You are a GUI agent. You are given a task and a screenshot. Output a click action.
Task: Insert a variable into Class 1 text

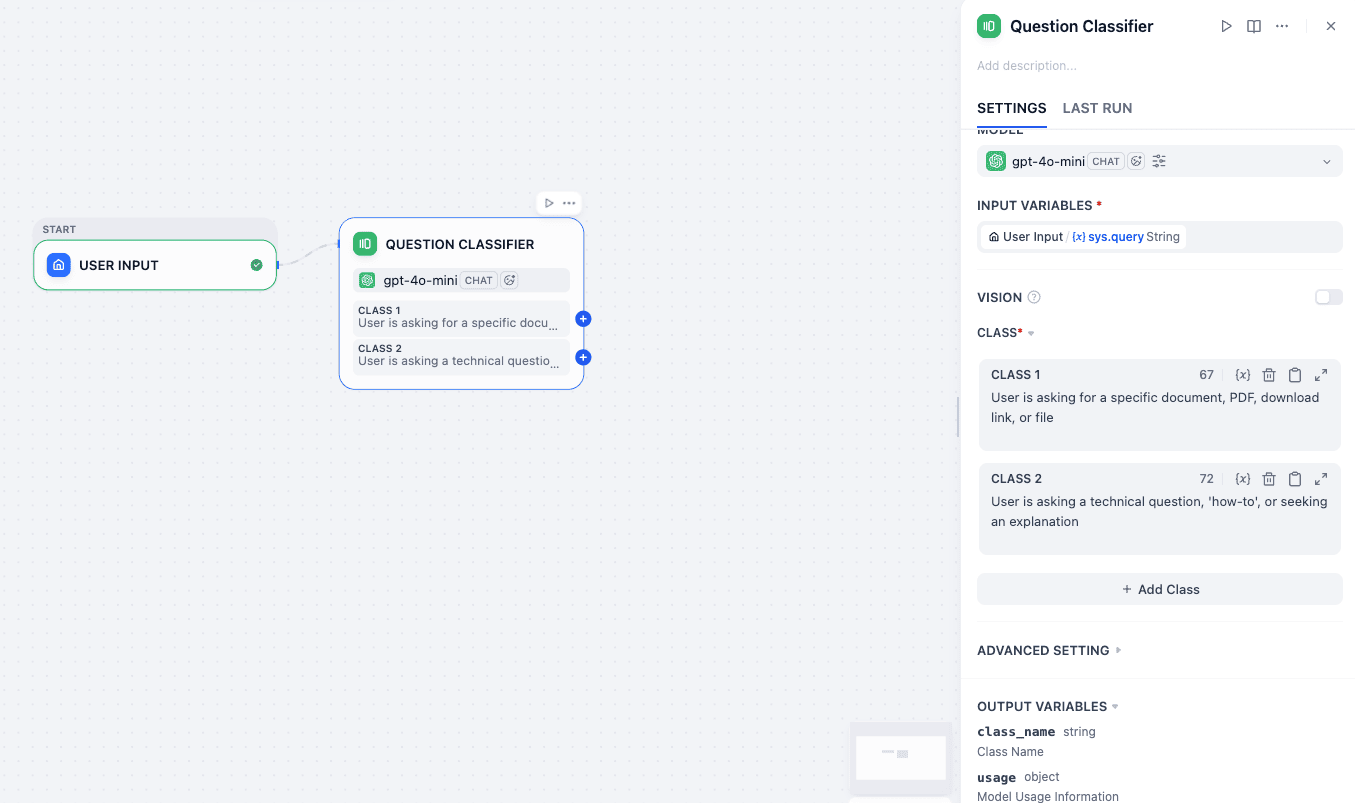click(x=1242, y=374)
